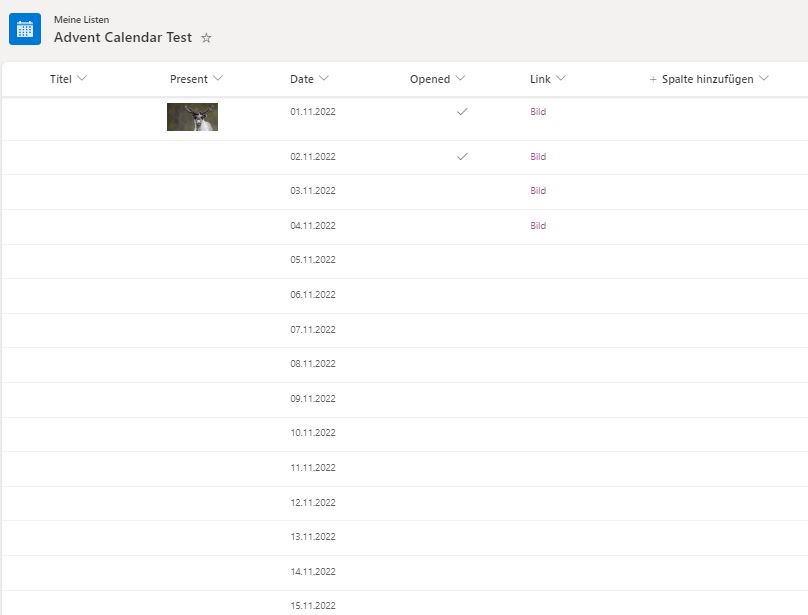Expand the Titel column dropdown
The image size is (808, 615).
point(81,78)
